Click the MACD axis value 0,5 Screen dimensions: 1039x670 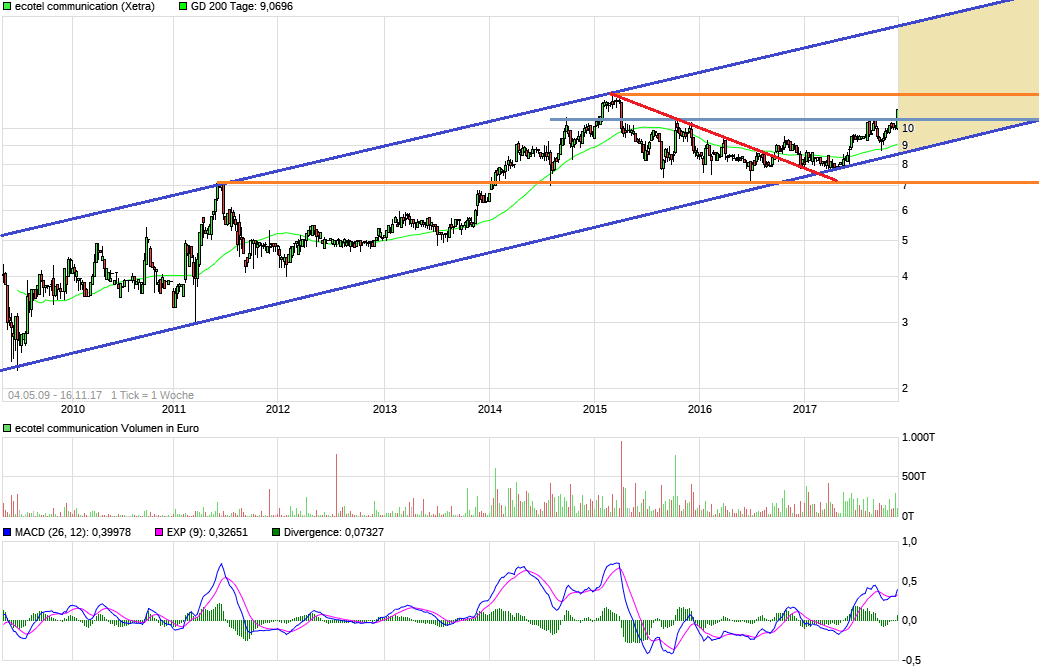point(910,581)
